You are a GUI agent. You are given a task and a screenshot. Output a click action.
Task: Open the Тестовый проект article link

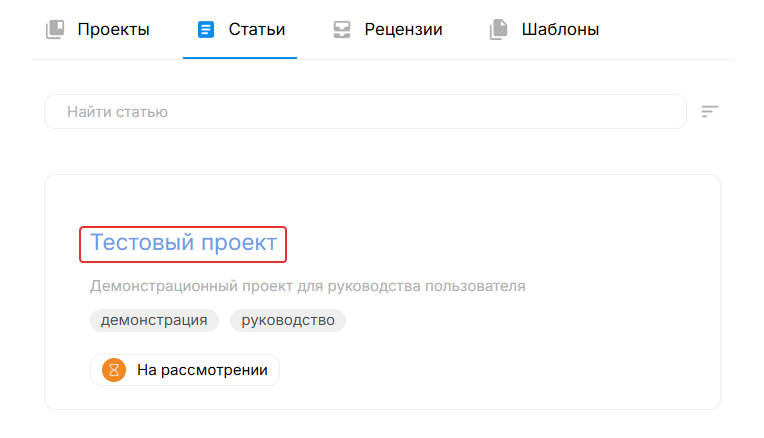(x=183, y=243)
